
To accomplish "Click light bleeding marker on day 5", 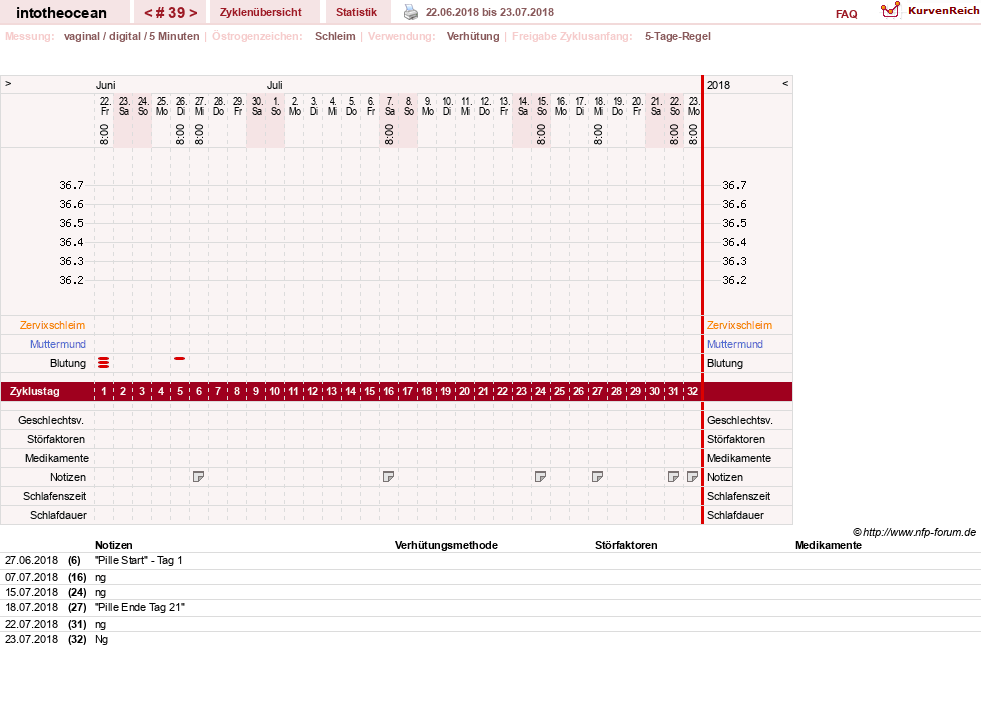I will click(x=180, y=359).
